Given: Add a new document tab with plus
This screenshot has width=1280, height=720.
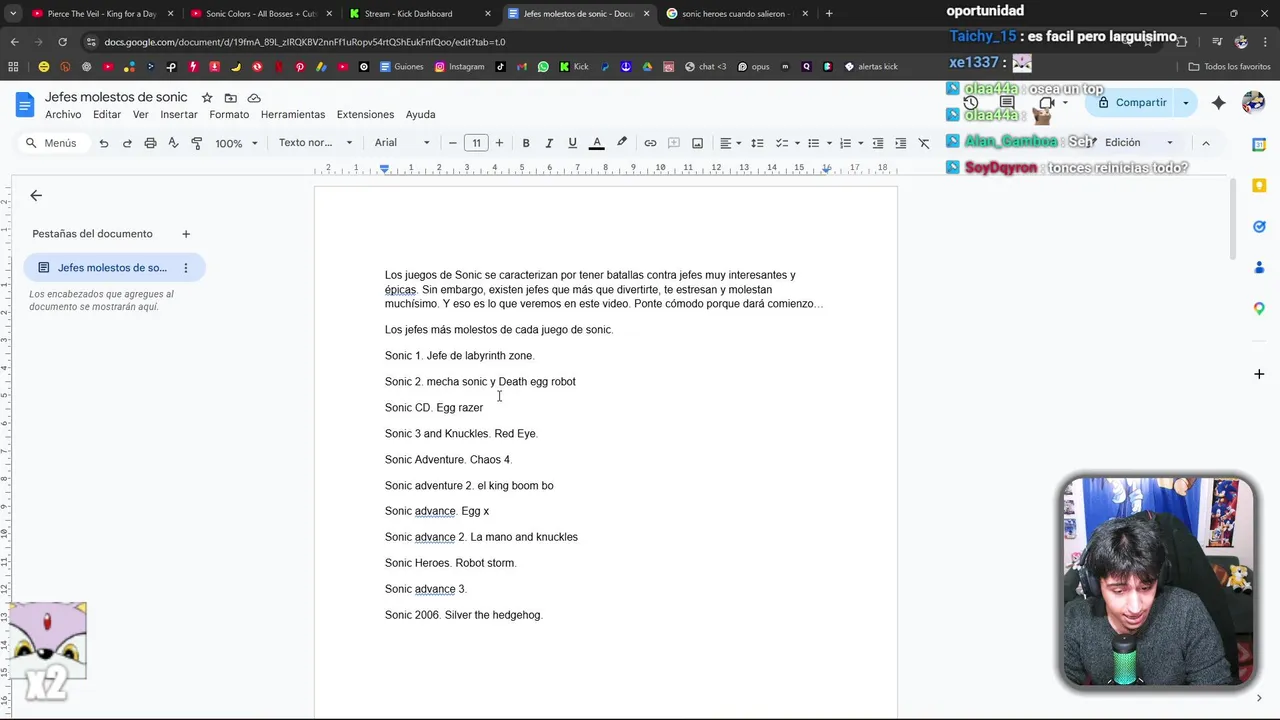Looking at the screenshot, I should [186, 234].
